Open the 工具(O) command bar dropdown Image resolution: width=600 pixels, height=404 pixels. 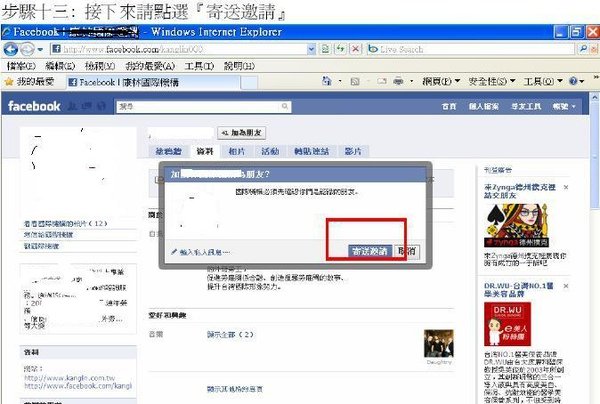pos(543,81)
